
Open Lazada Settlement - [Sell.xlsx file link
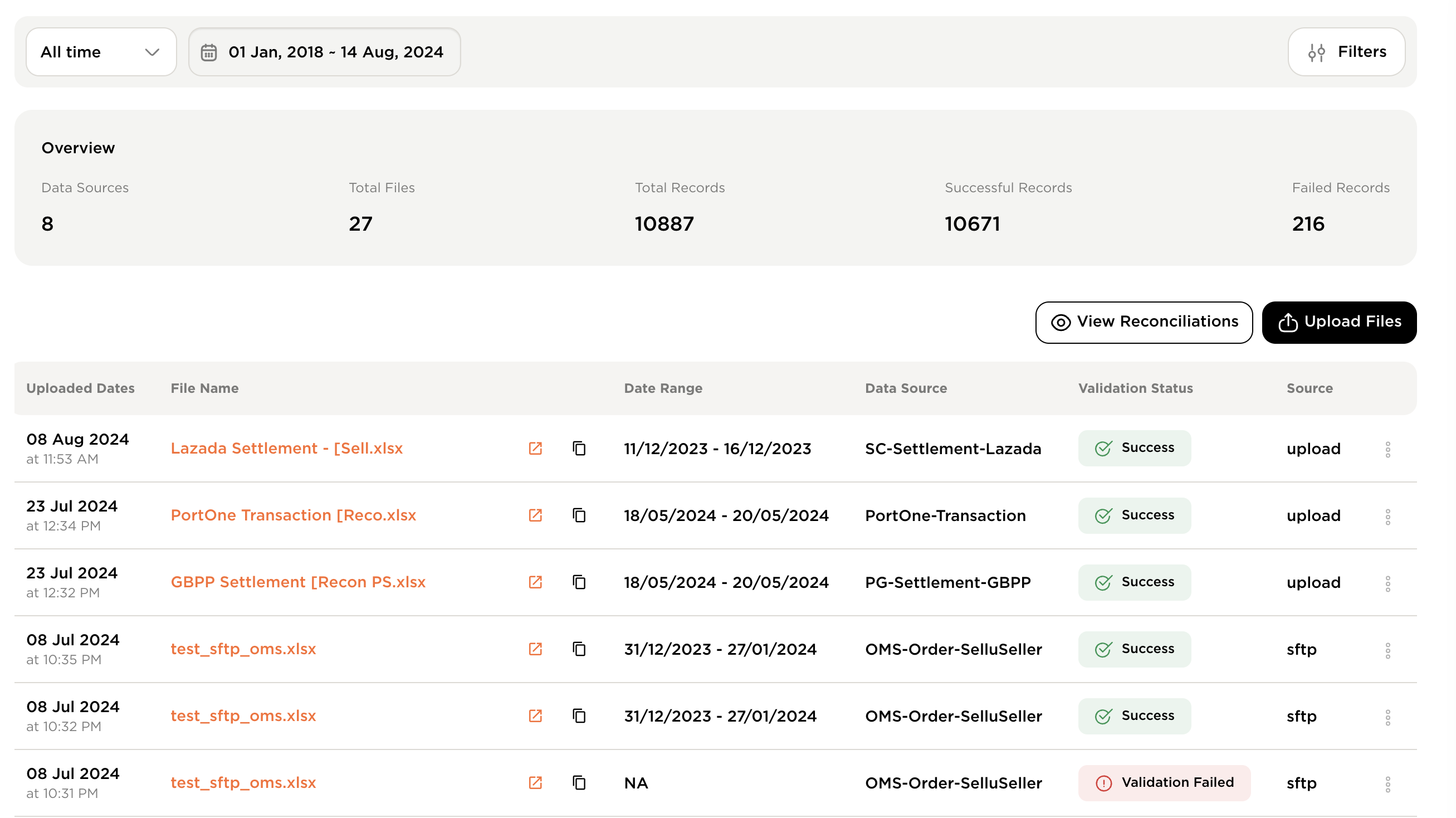[x=286, y=449]
